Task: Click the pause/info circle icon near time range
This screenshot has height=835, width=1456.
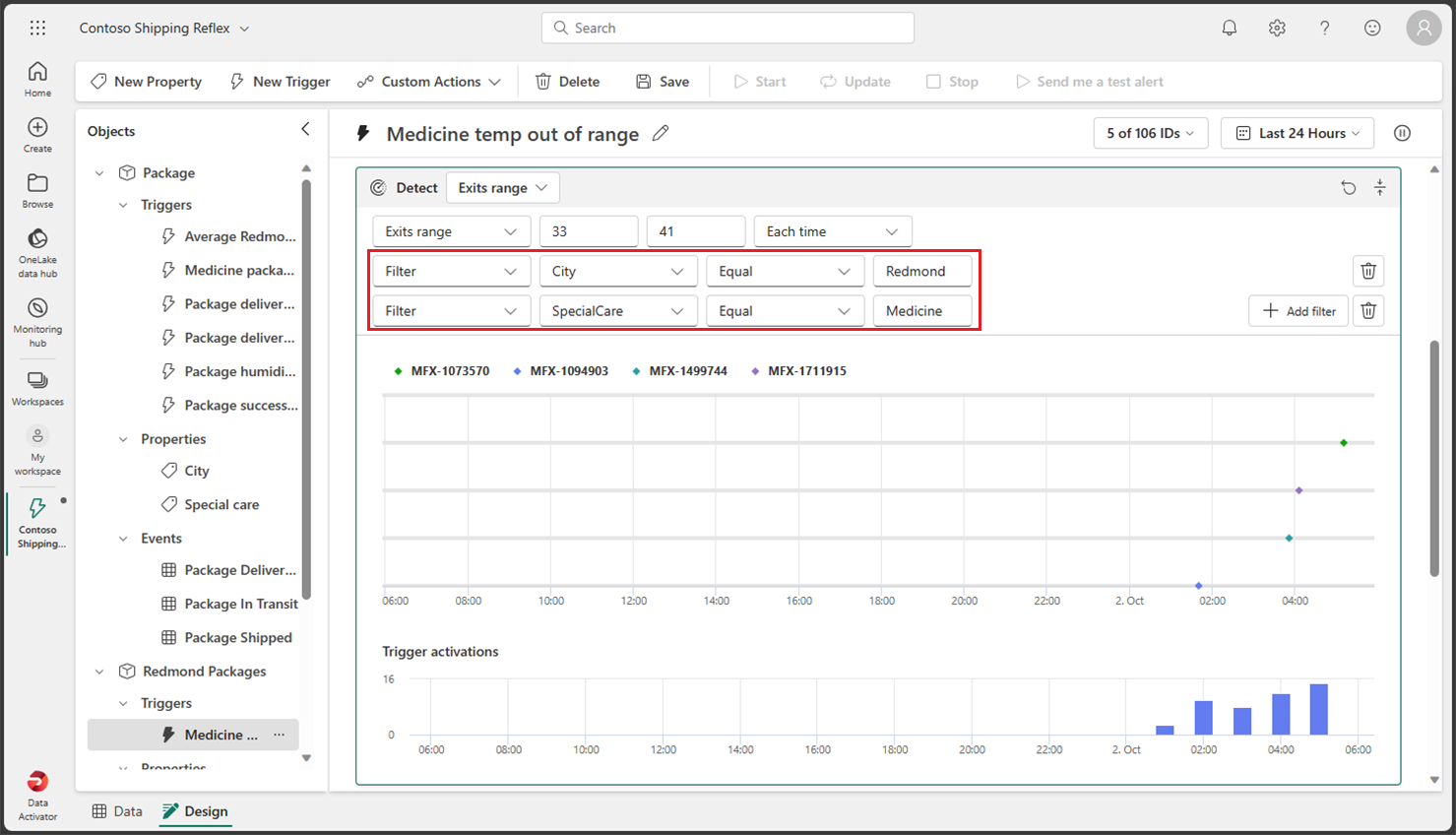Action: tap(1402, 133)
